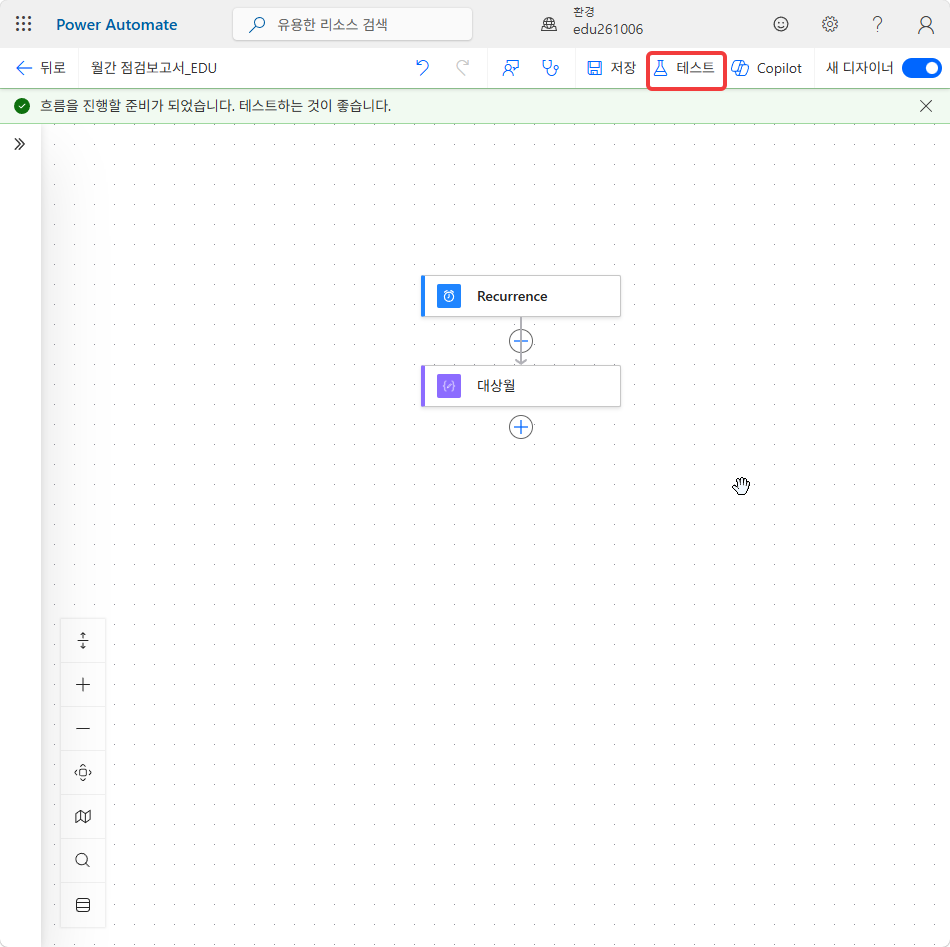The width and height of the screenshot is (950, 947).
Task: Open the account profile menu
Action: click(925, 24)
